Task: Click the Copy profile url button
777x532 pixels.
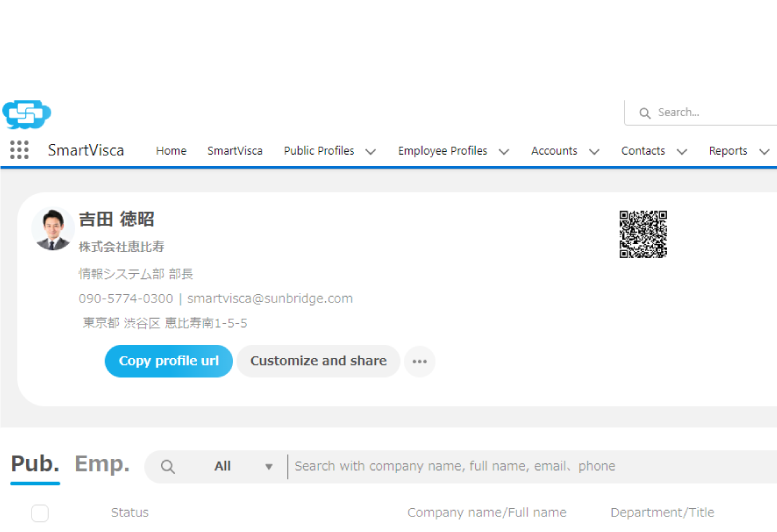Action: [x=168, y=361]
